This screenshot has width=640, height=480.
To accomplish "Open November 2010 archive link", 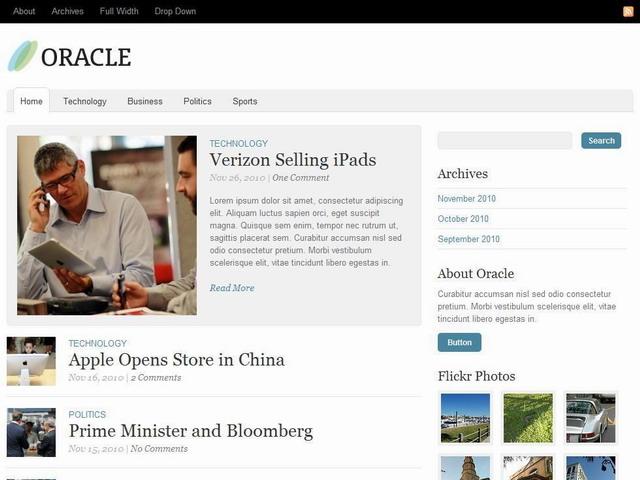I will click(x=467, y=199).
